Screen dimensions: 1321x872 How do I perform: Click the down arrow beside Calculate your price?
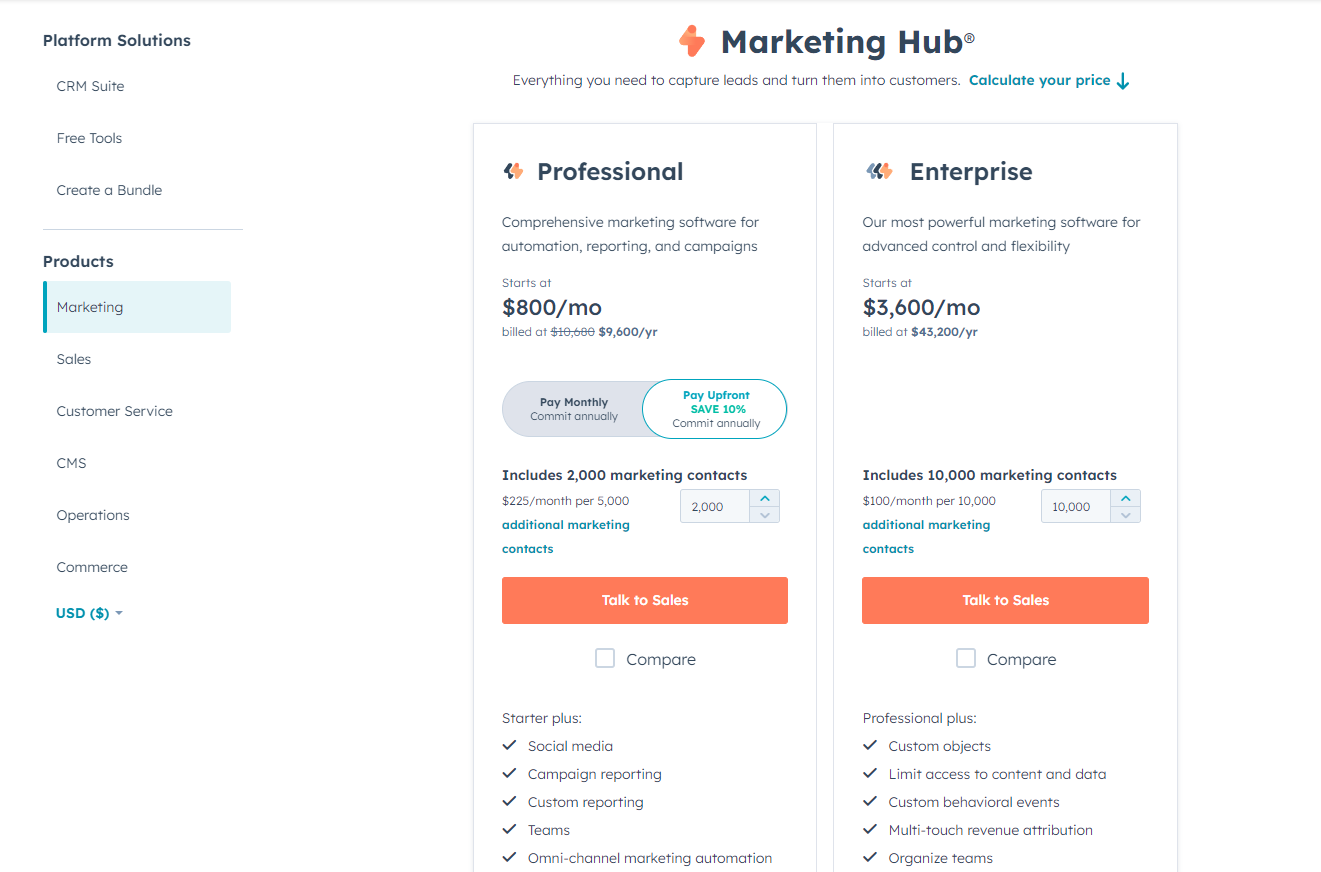point(1123,81)
